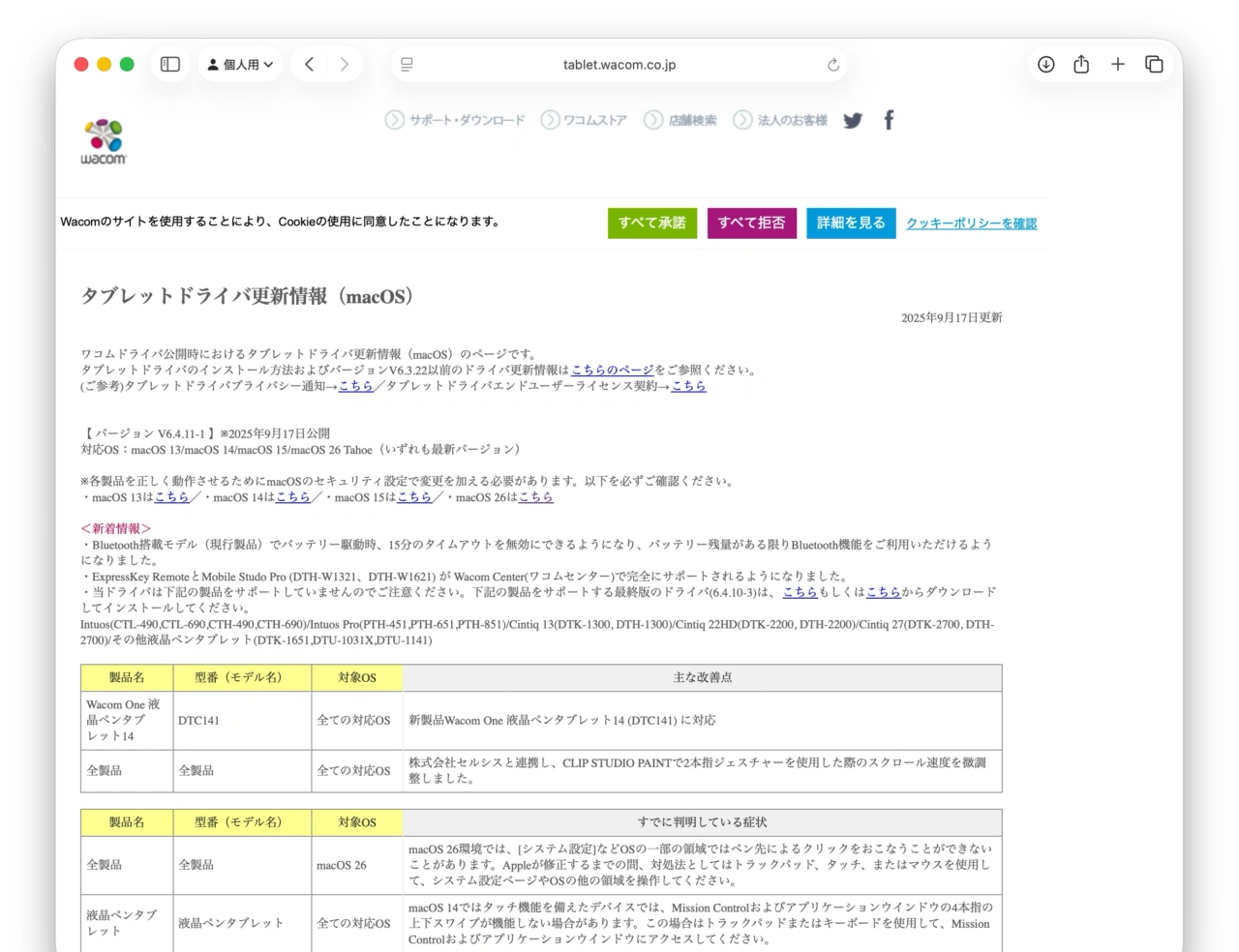Reject cookies with the すべて拒否 button
1239x952 pixels.
pos(752,223)
